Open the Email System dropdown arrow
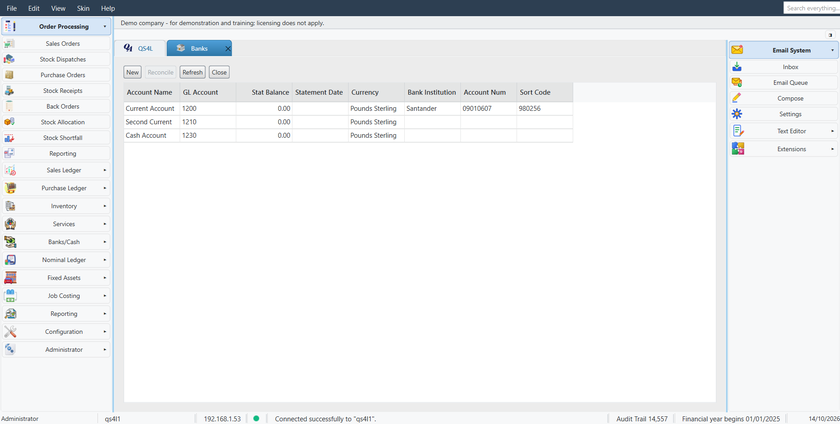Screen dimensions: 840x424 (832, 50)
